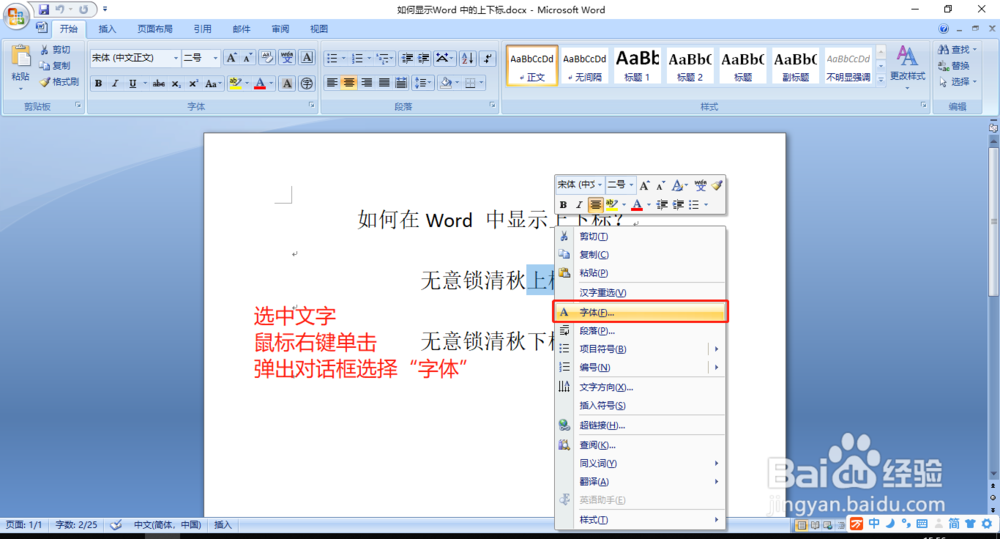Click Align Right icon in ribbon
The height and width of the screenshot is (539, 1000).
click(x=367, y=83)
